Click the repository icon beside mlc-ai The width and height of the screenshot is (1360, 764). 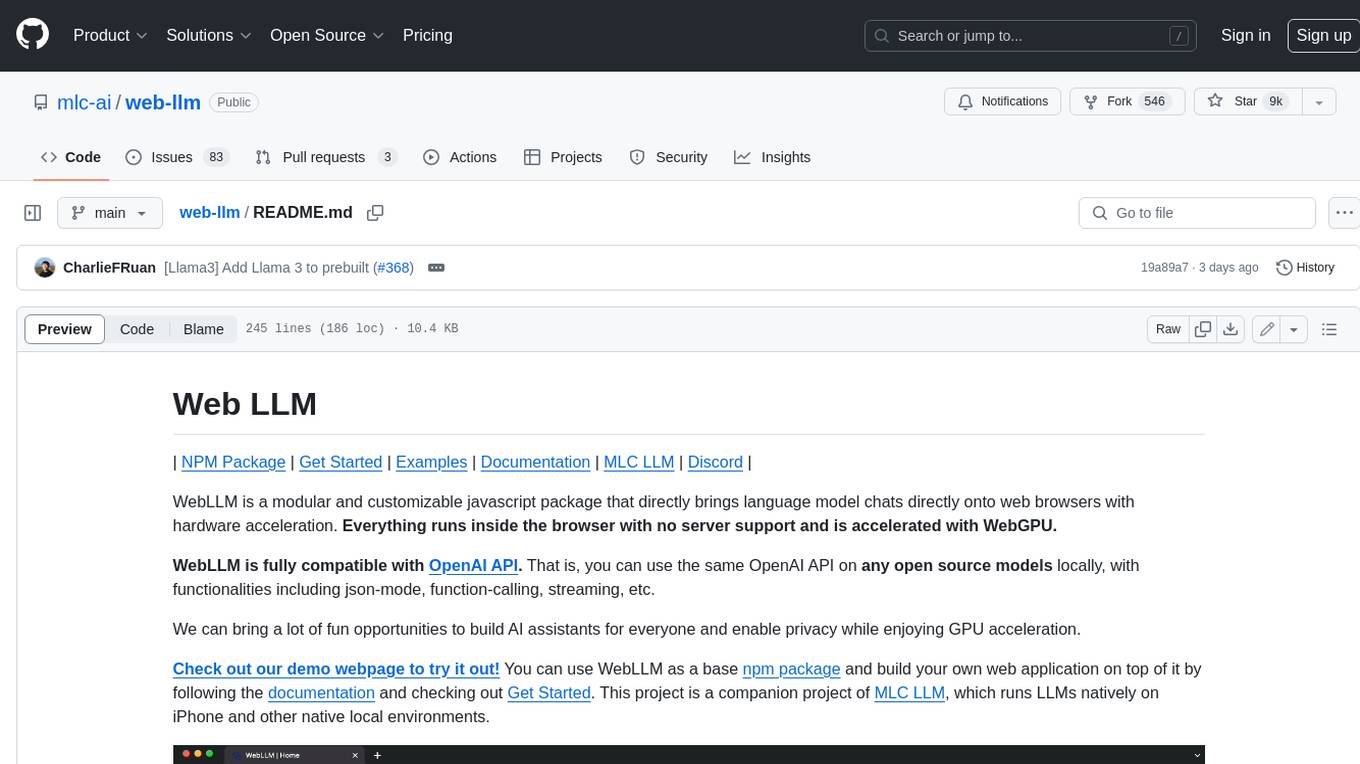[x=40, y=102]
